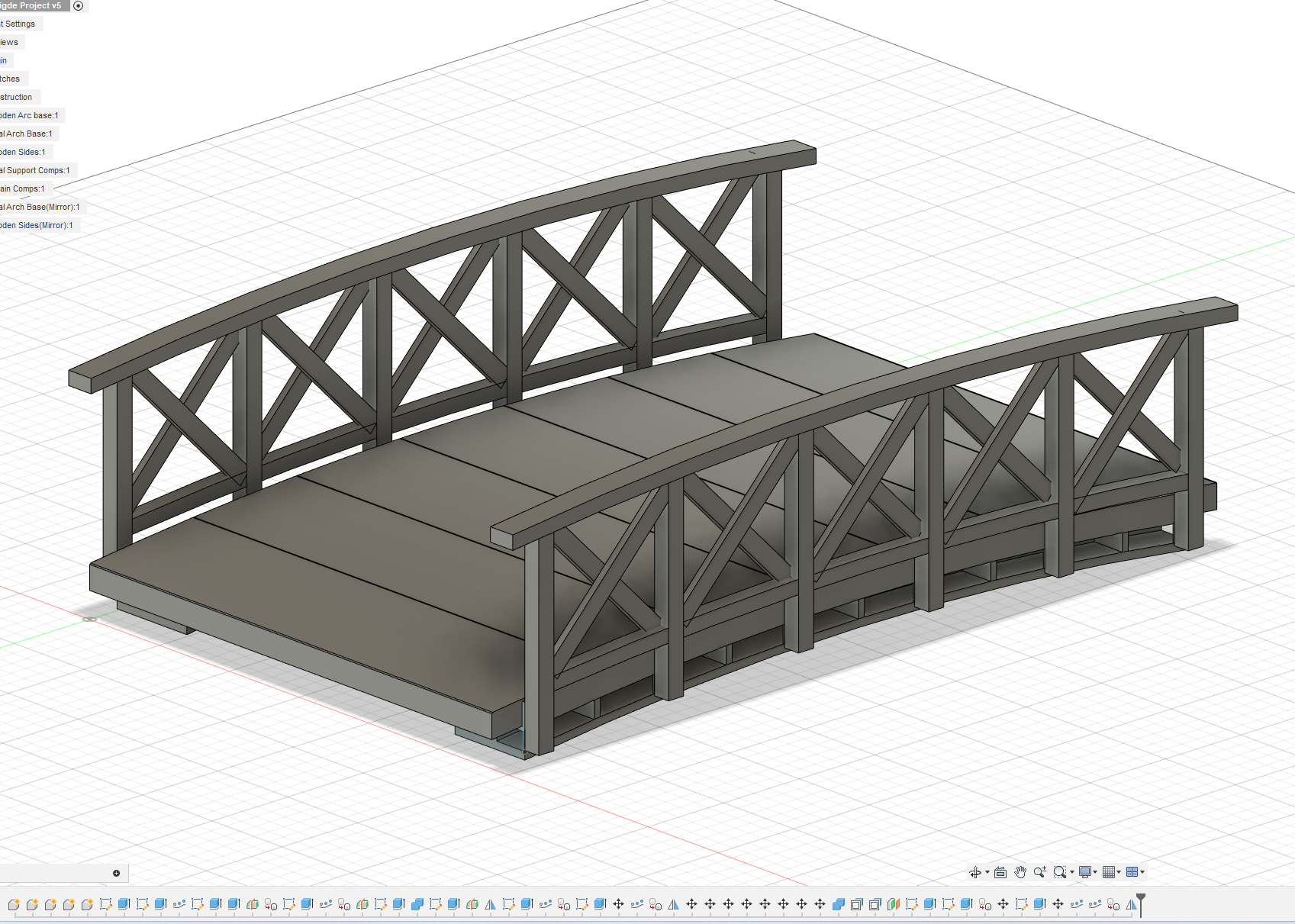Select the first combine feature in the timeline
The image size is (1295, 924).
(x=417, y=904)
